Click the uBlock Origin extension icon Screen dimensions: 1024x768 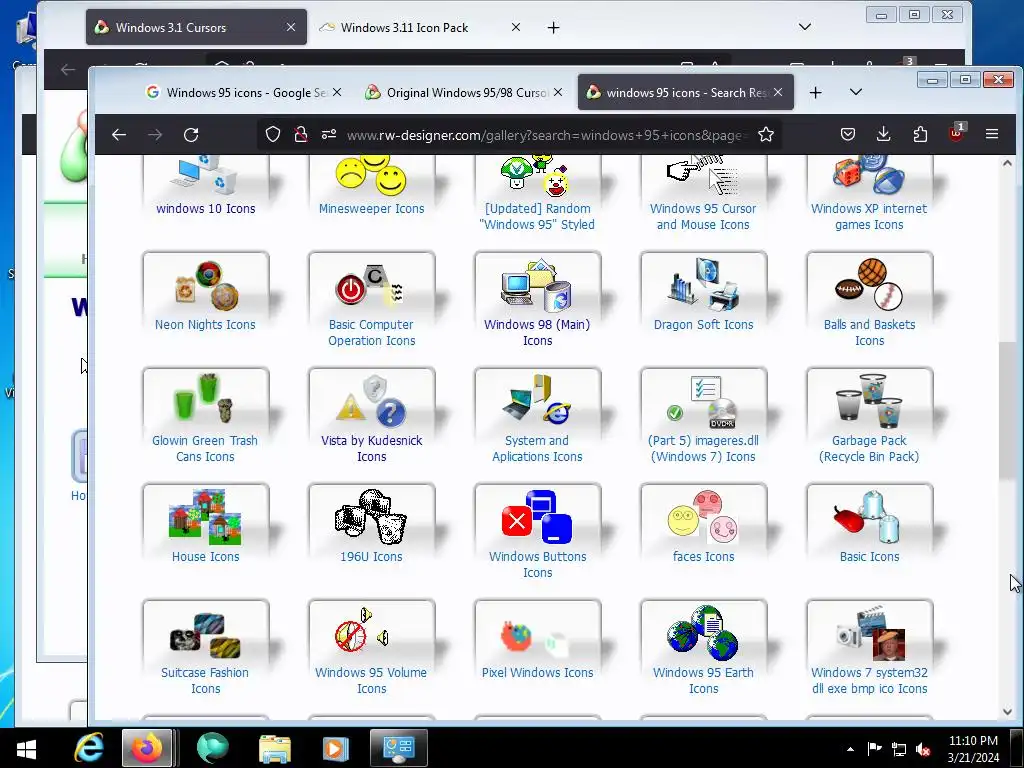956,134
